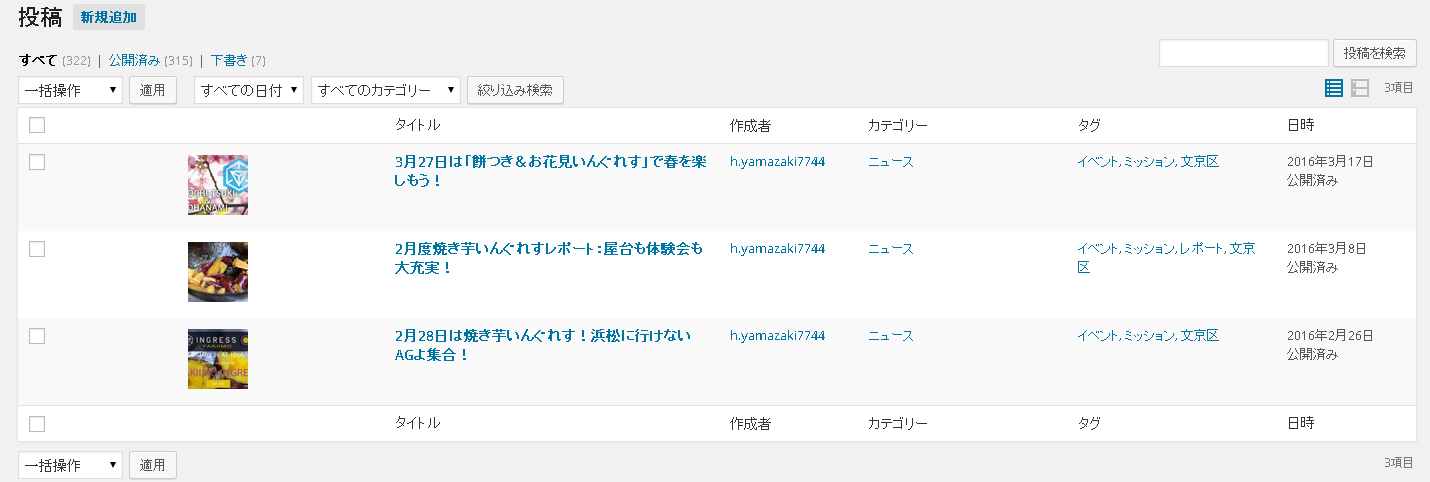Switch to excerpt view icon
This screenshot has width=1430, height=482.
click(x=1359, y=88)
